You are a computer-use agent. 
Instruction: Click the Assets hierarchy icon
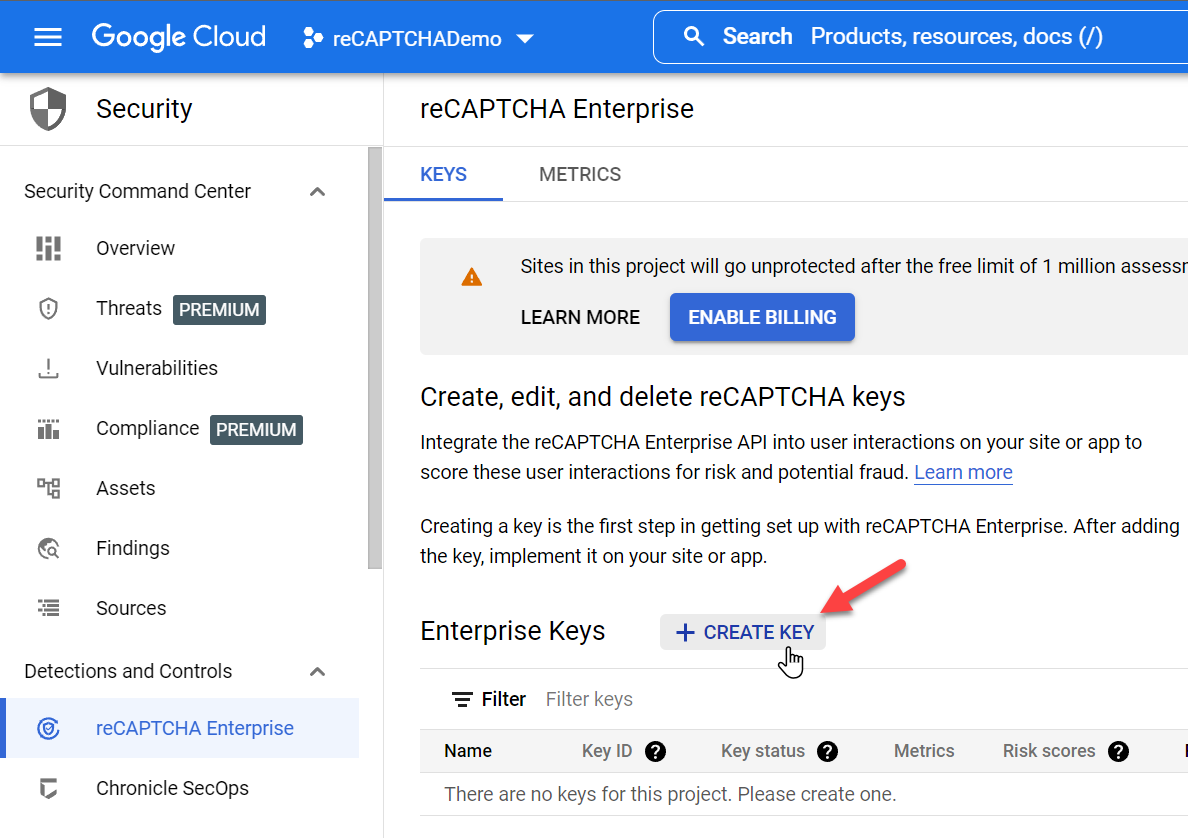(48, 488)
